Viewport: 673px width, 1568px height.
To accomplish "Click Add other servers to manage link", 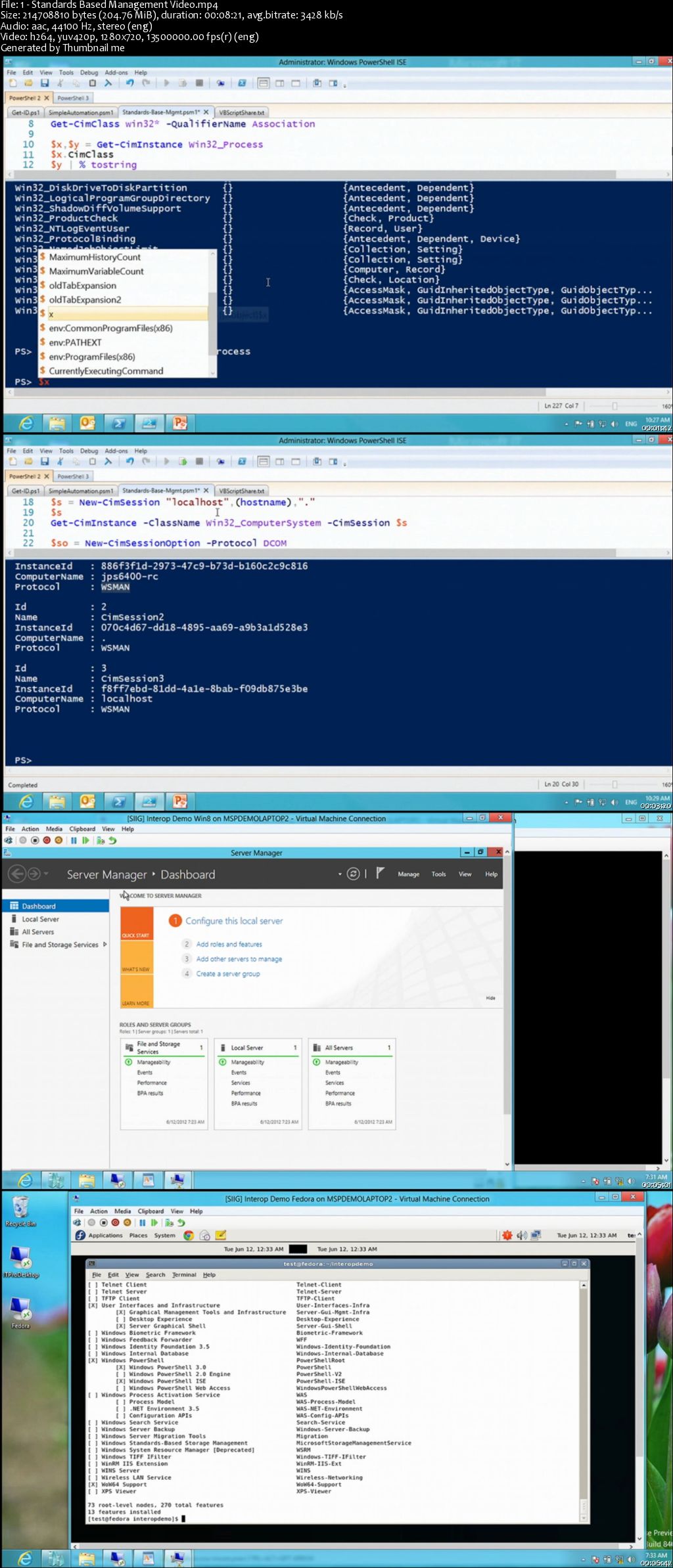I will tap(239, 959).
